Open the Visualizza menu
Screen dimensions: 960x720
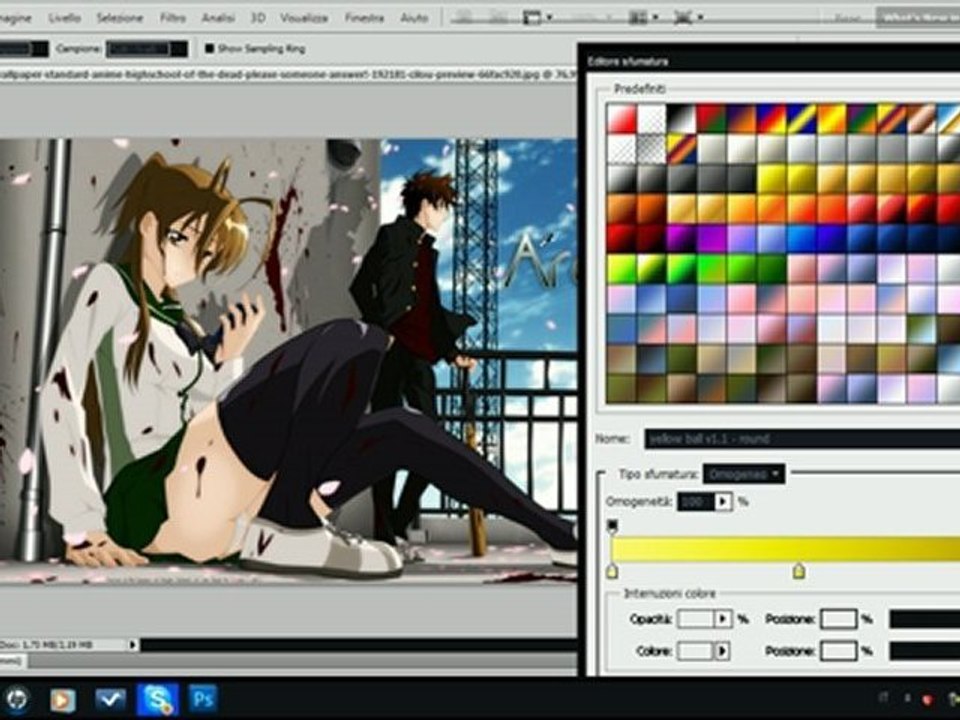[304, 18]
